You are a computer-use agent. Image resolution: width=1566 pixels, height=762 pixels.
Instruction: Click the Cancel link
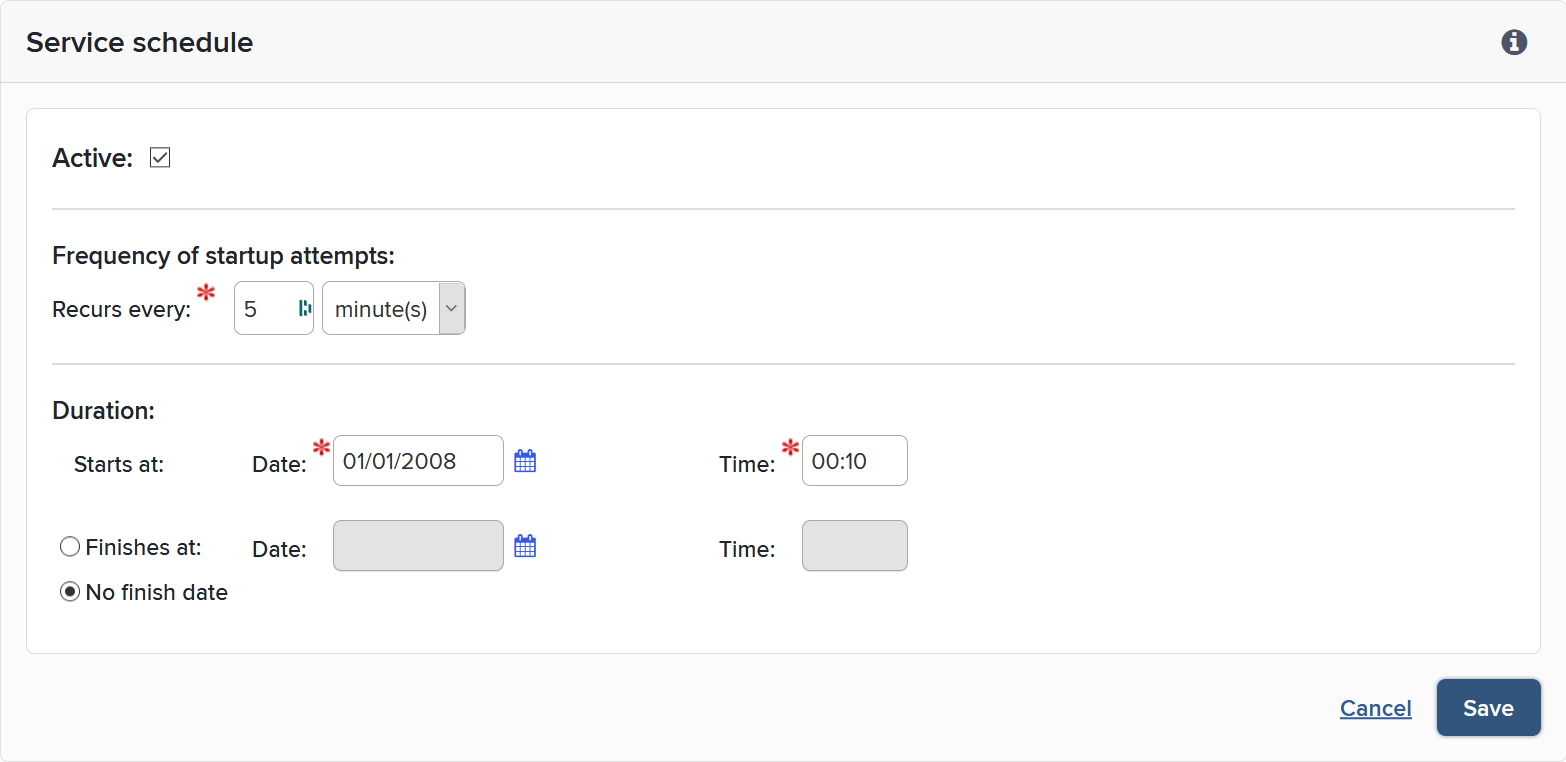(1375, 709)
